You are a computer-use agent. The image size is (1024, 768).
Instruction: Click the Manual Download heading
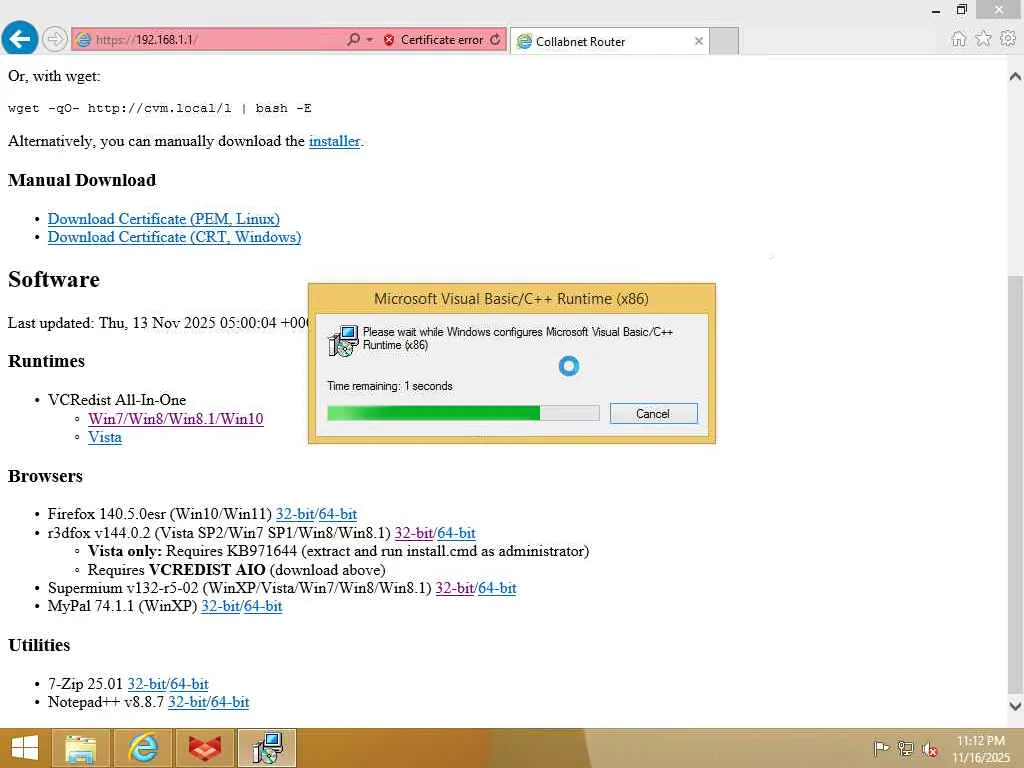82,180
